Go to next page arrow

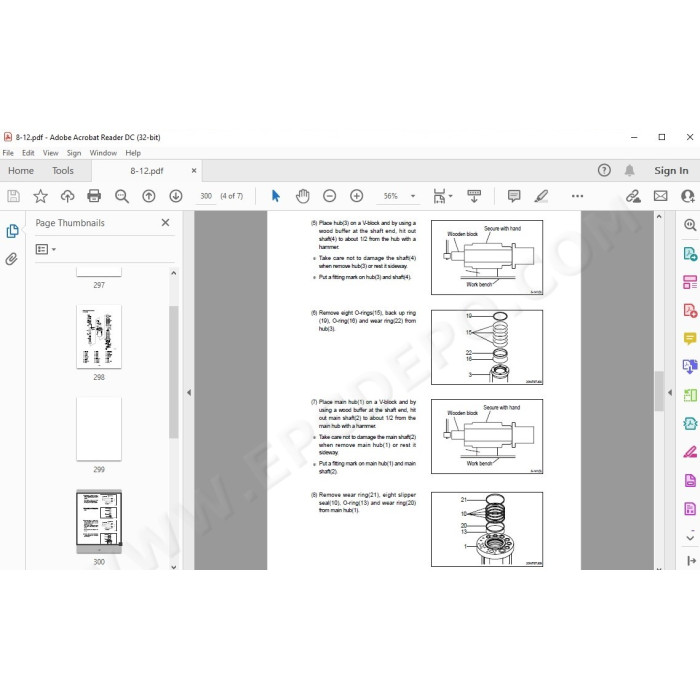tap(175, 196)
